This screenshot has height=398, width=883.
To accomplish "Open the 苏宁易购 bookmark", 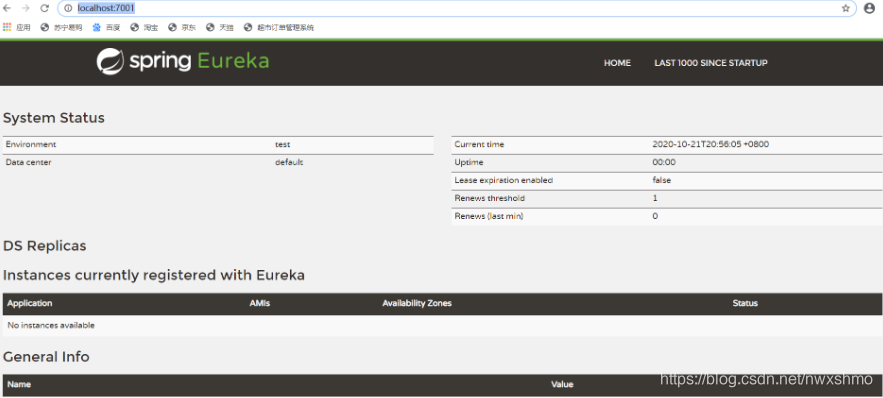I will tap(61, 27).
